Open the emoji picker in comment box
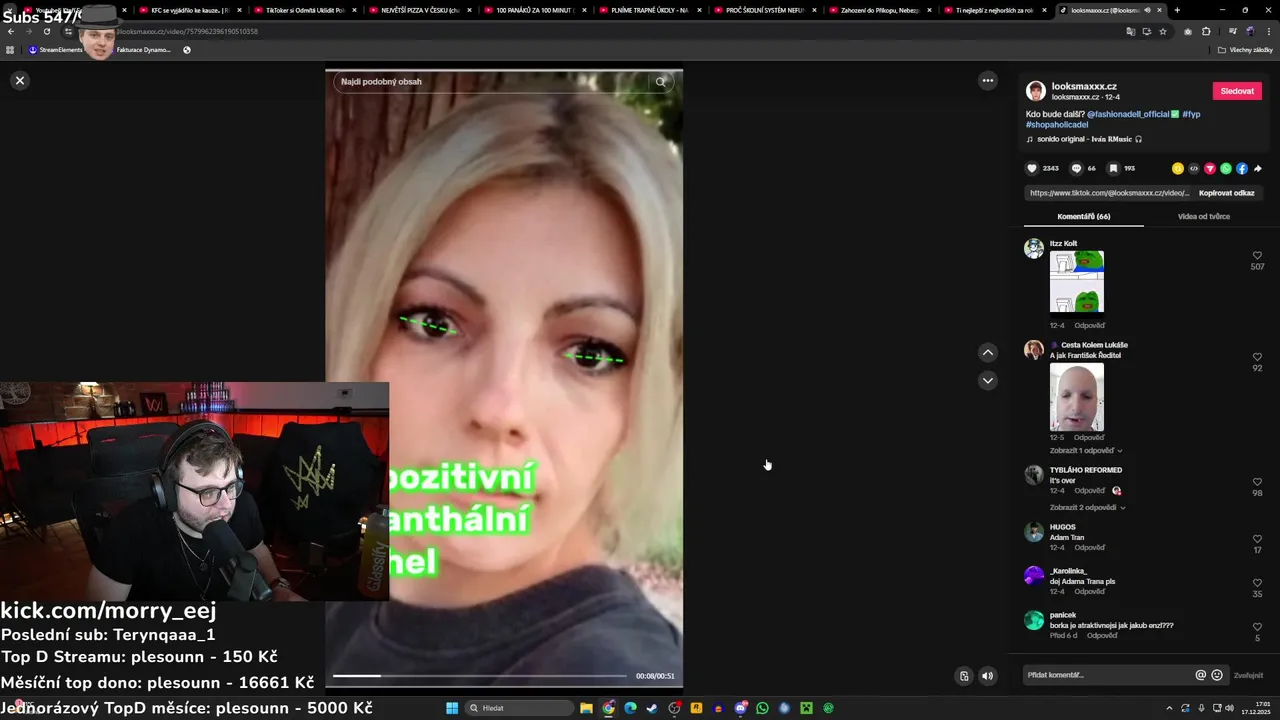The image size is (1280, 720). tap(1217, 675)
